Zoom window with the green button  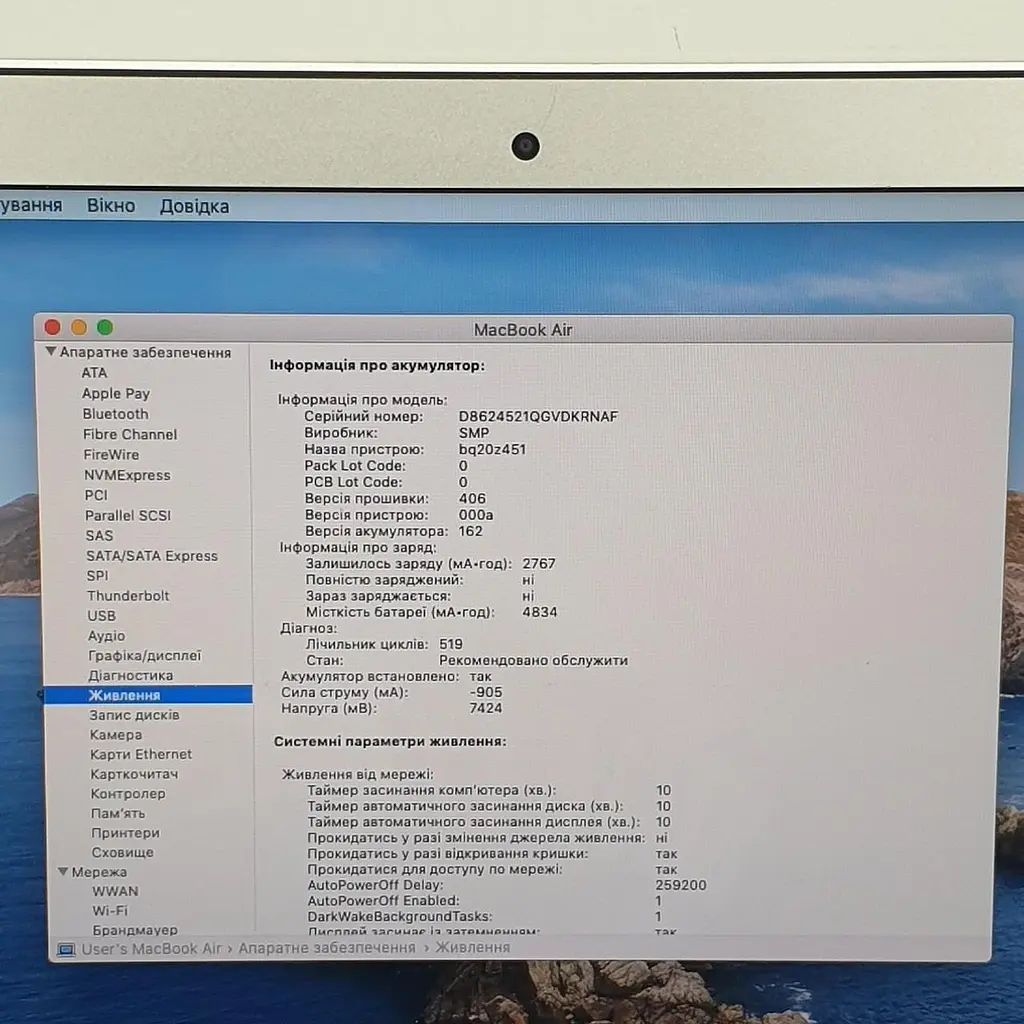click(105, 327)
